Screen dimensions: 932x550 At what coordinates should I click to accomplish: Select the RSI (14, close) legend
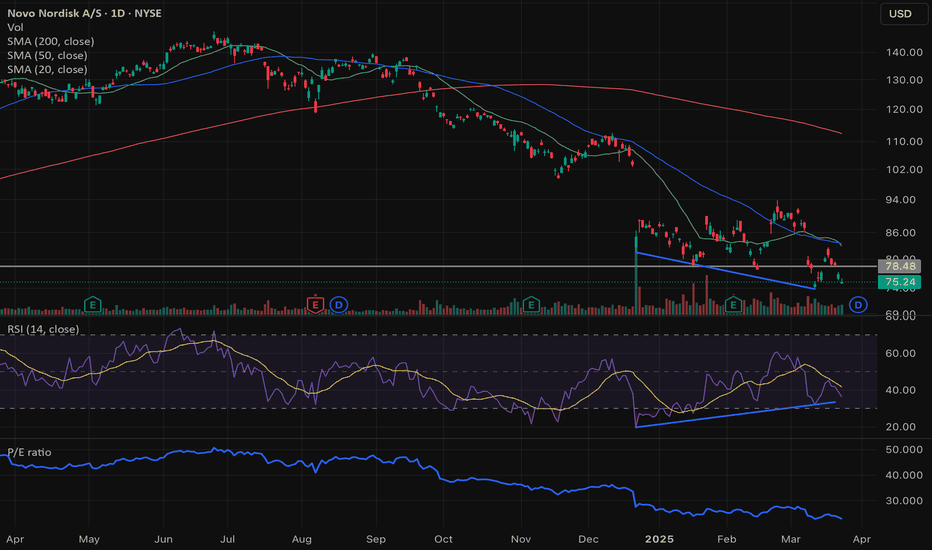point(43,329)
